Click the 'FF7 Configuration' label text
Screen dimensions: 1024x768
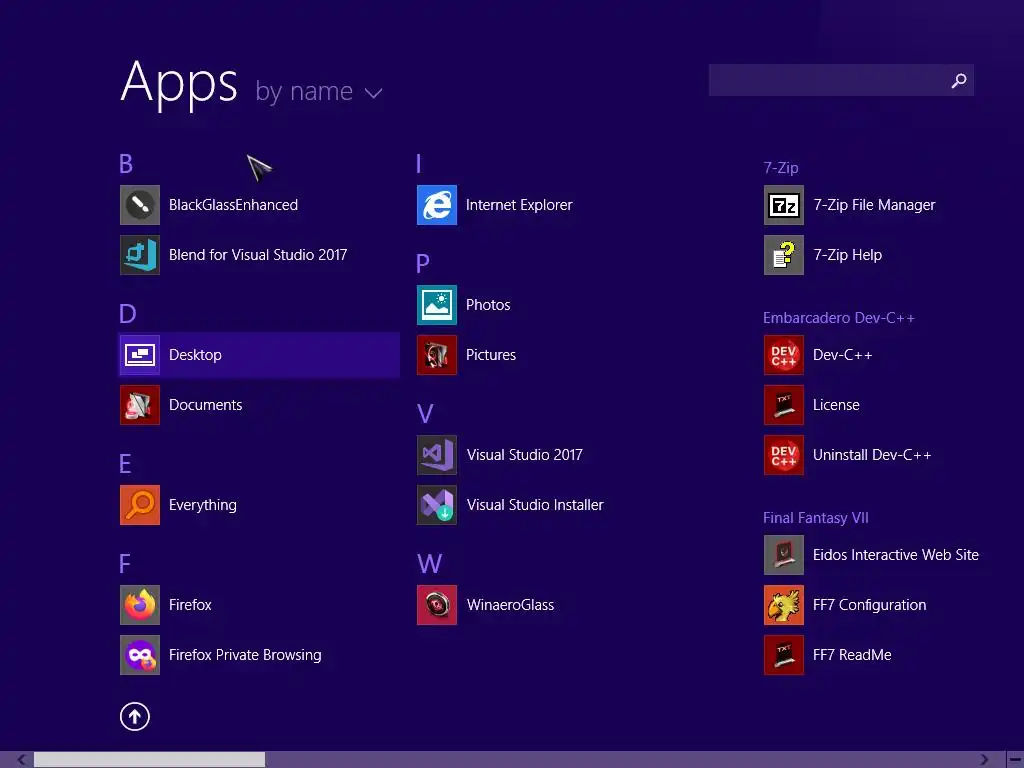coord(869,605)
